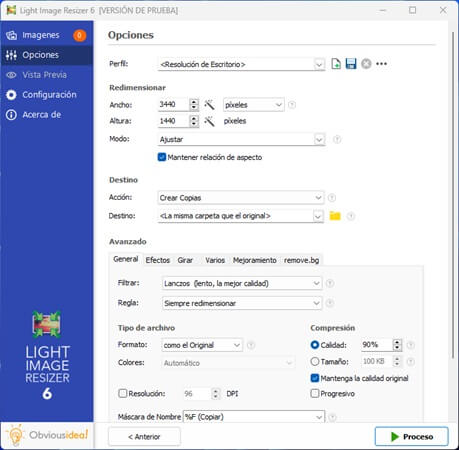The image size is (459, 450).
Task: Save the current profile with the floppy disk icon
Action: (351, 63)
